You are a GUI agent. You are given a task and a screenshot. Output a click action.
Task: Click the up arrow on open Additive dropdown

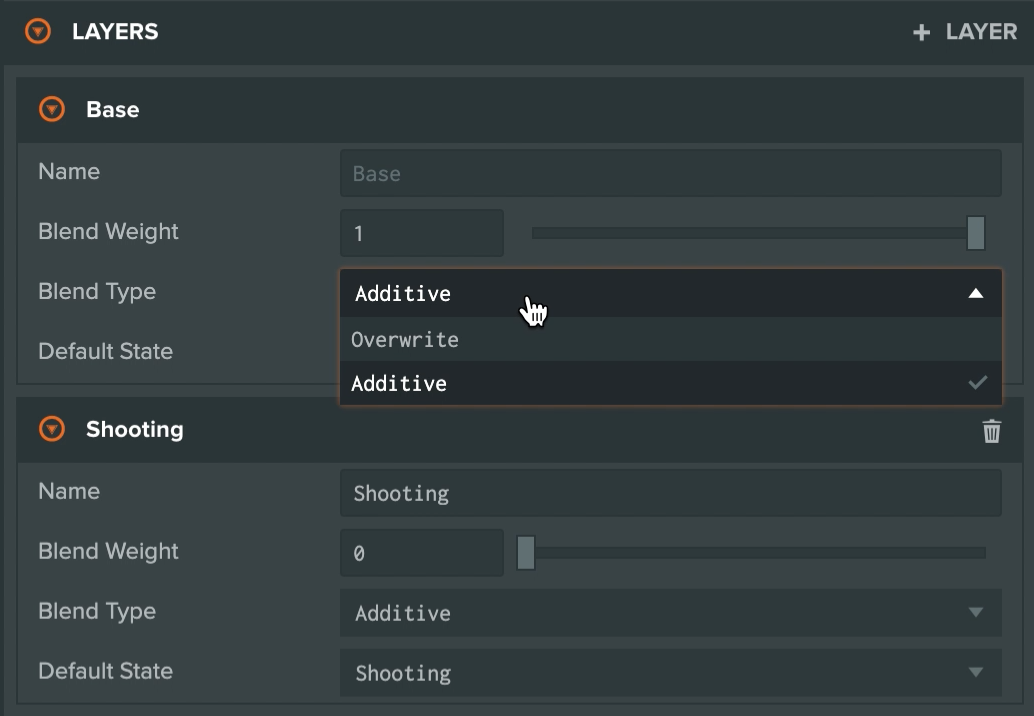point(976,294)
